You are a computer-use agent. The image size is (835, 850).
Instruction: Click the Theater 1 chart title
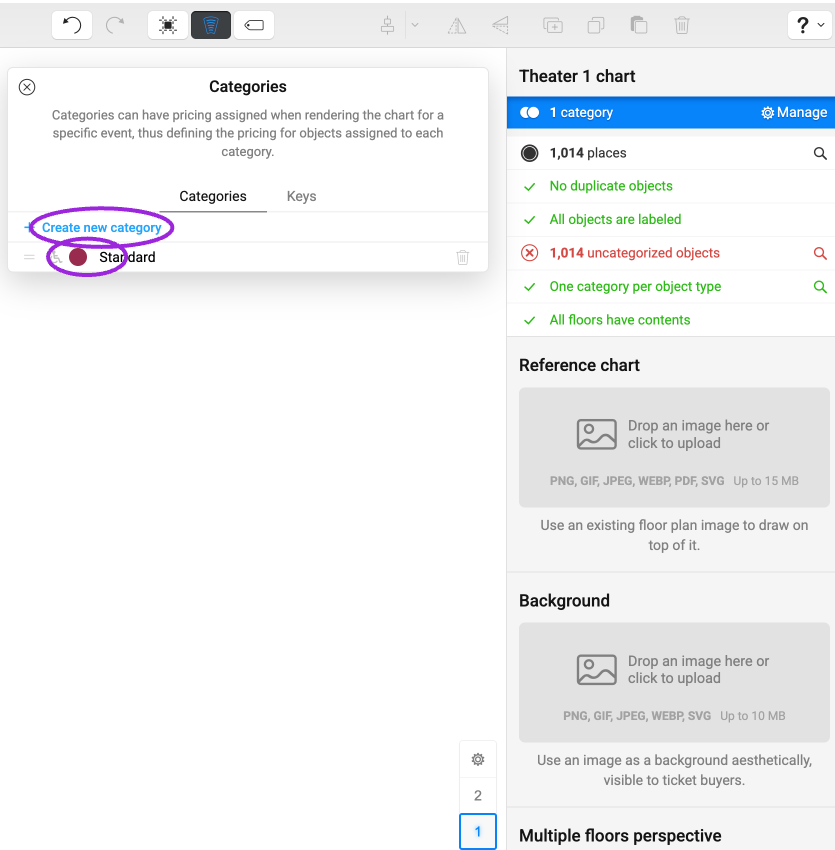pos(577,76)
